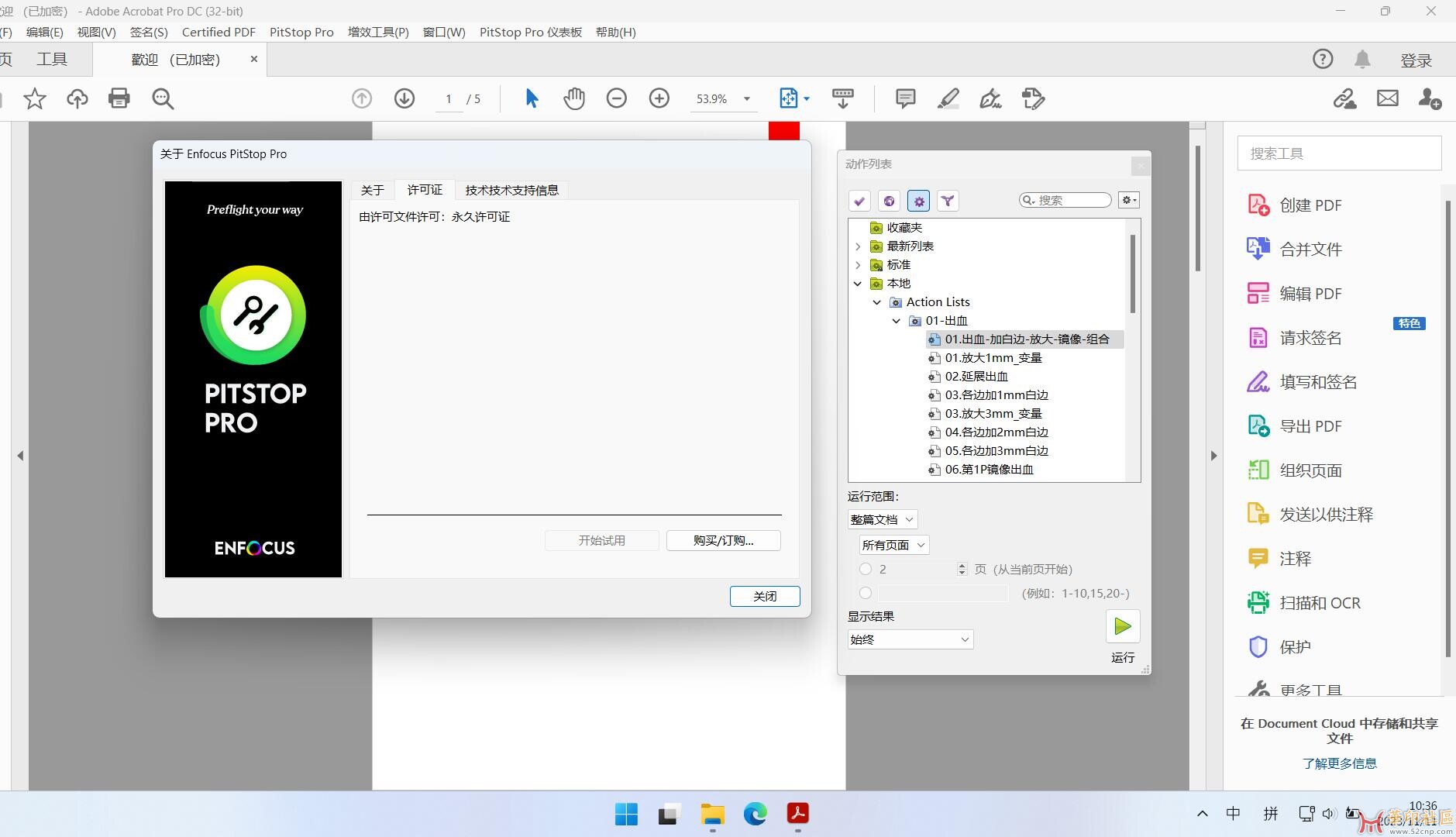
Task: Click the 关闭 button in dialog
Action: pos(764,596)
